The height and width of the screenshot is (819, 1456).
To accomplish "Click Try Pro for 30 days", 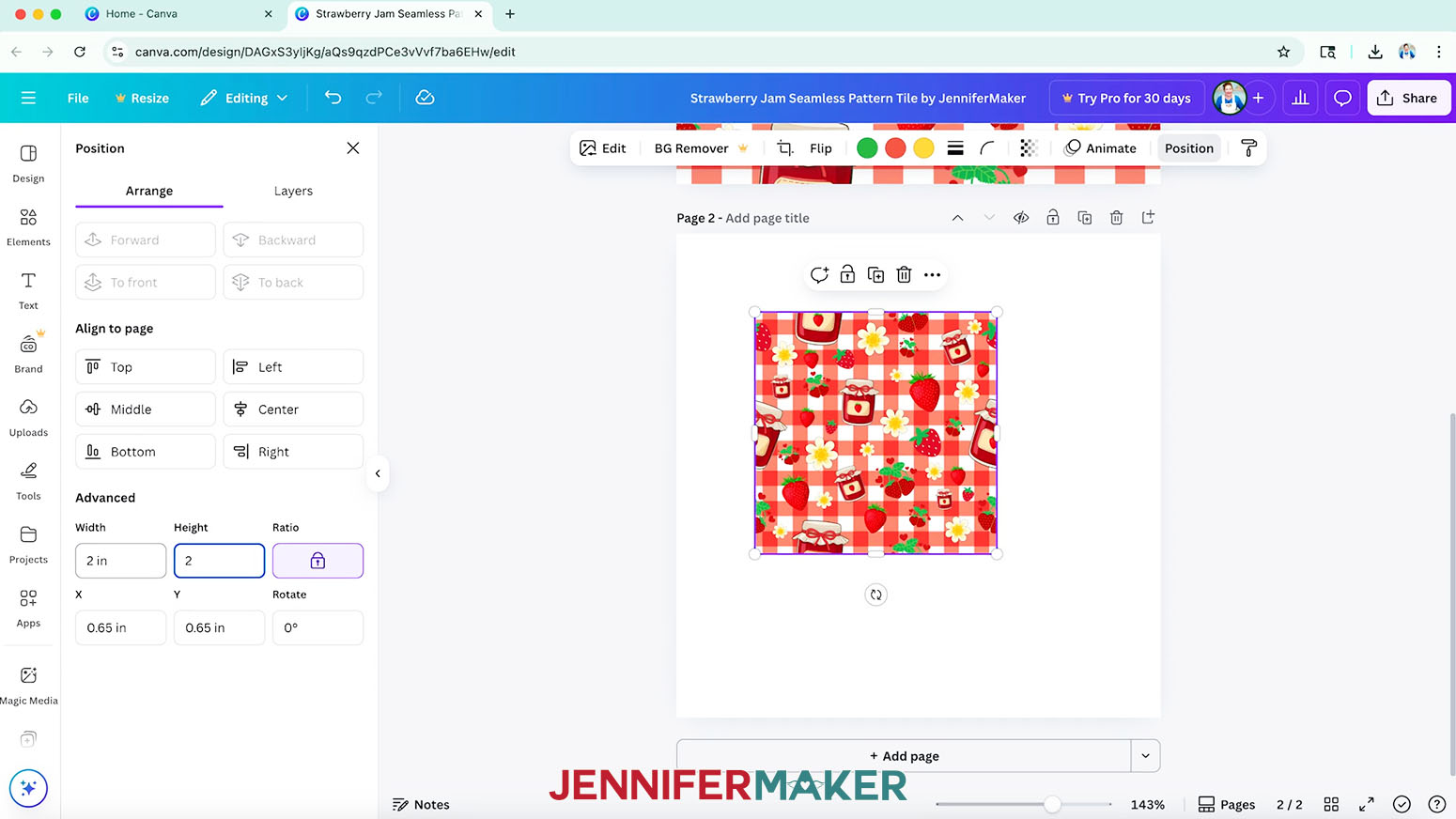I will (x=1126, y=98).
